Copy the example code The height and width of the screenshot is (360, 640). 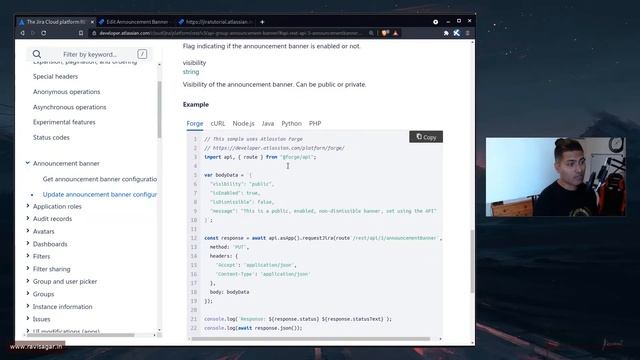click(x=426, y=137)
